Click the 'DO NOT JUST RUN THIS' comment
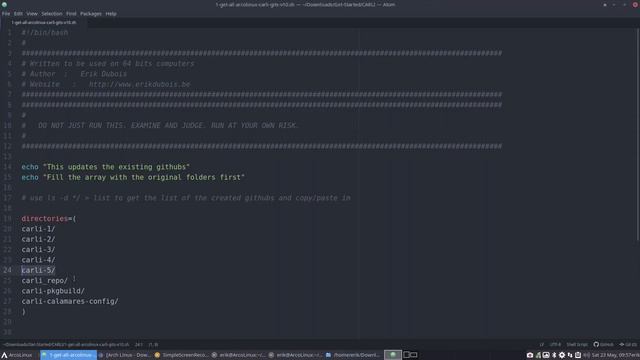640x360 pixels. (x=160, y=126)
